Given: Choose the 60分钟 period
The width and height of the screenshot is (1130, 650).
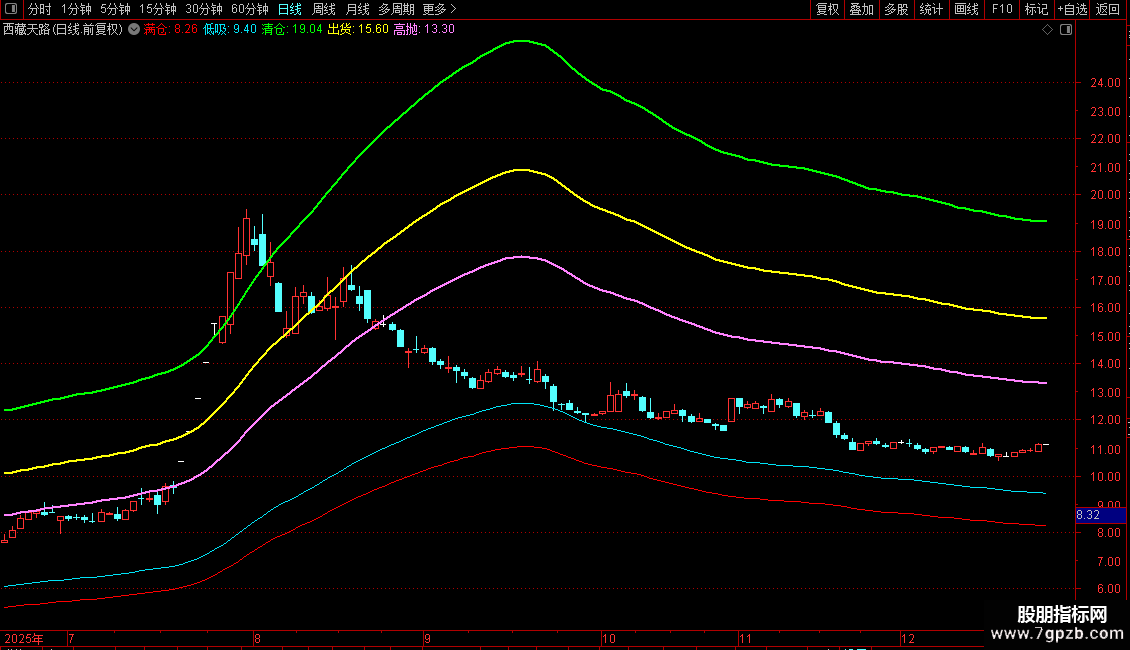Looking at the screenshot, I should coord(249,9).
